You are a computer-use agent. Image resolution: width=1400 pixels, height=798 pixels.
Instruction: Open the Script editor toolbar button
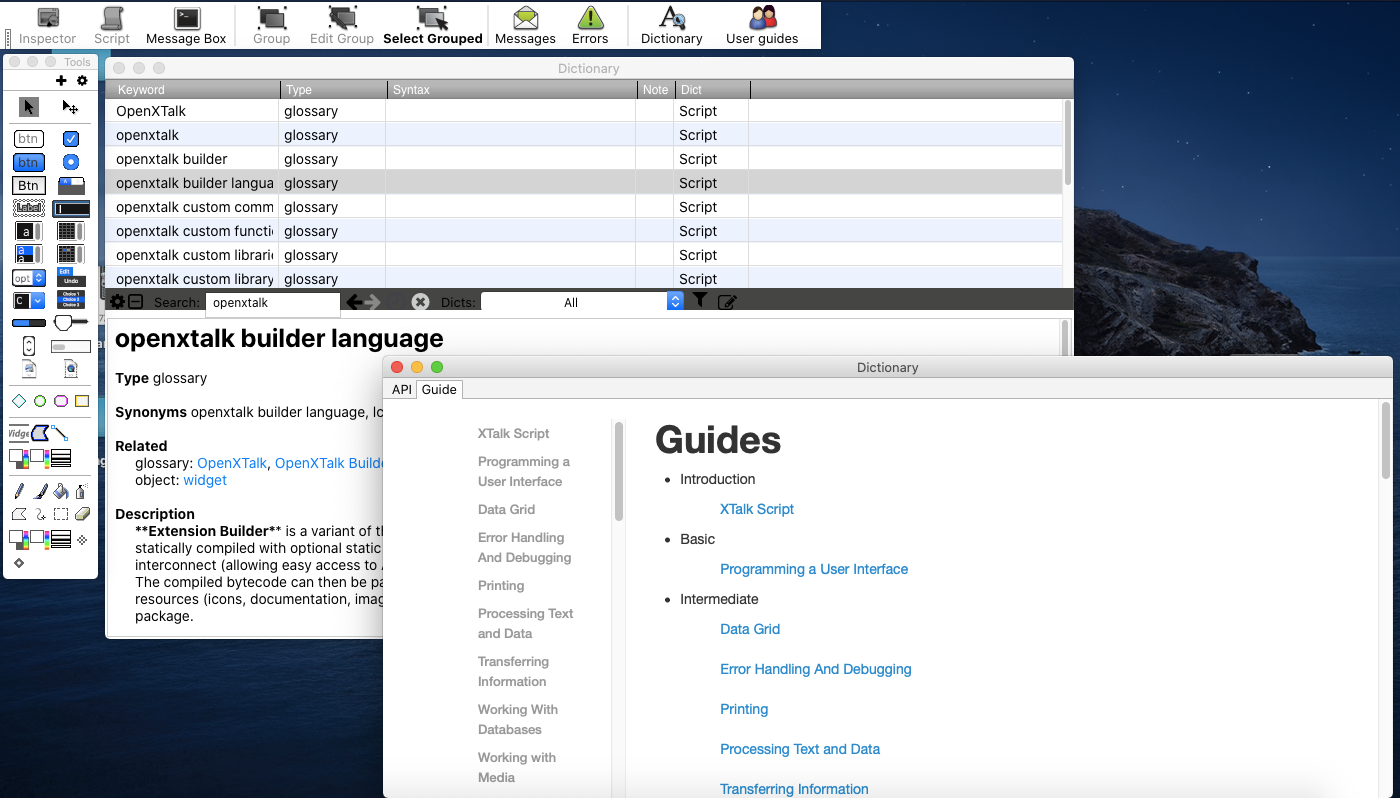tap(112, 26)
